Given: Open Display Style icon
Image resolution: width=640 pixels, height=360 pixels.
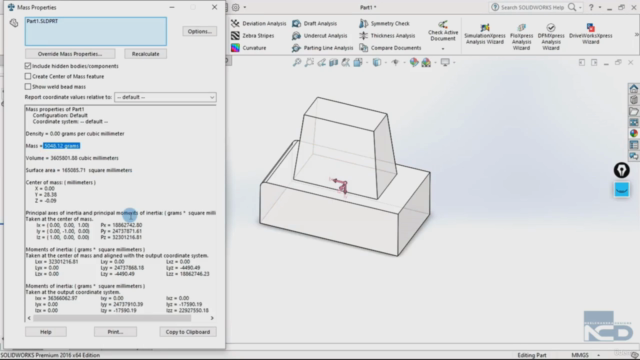Looking at the screenshot, I should pyautogui.click(x=376, y=62).
